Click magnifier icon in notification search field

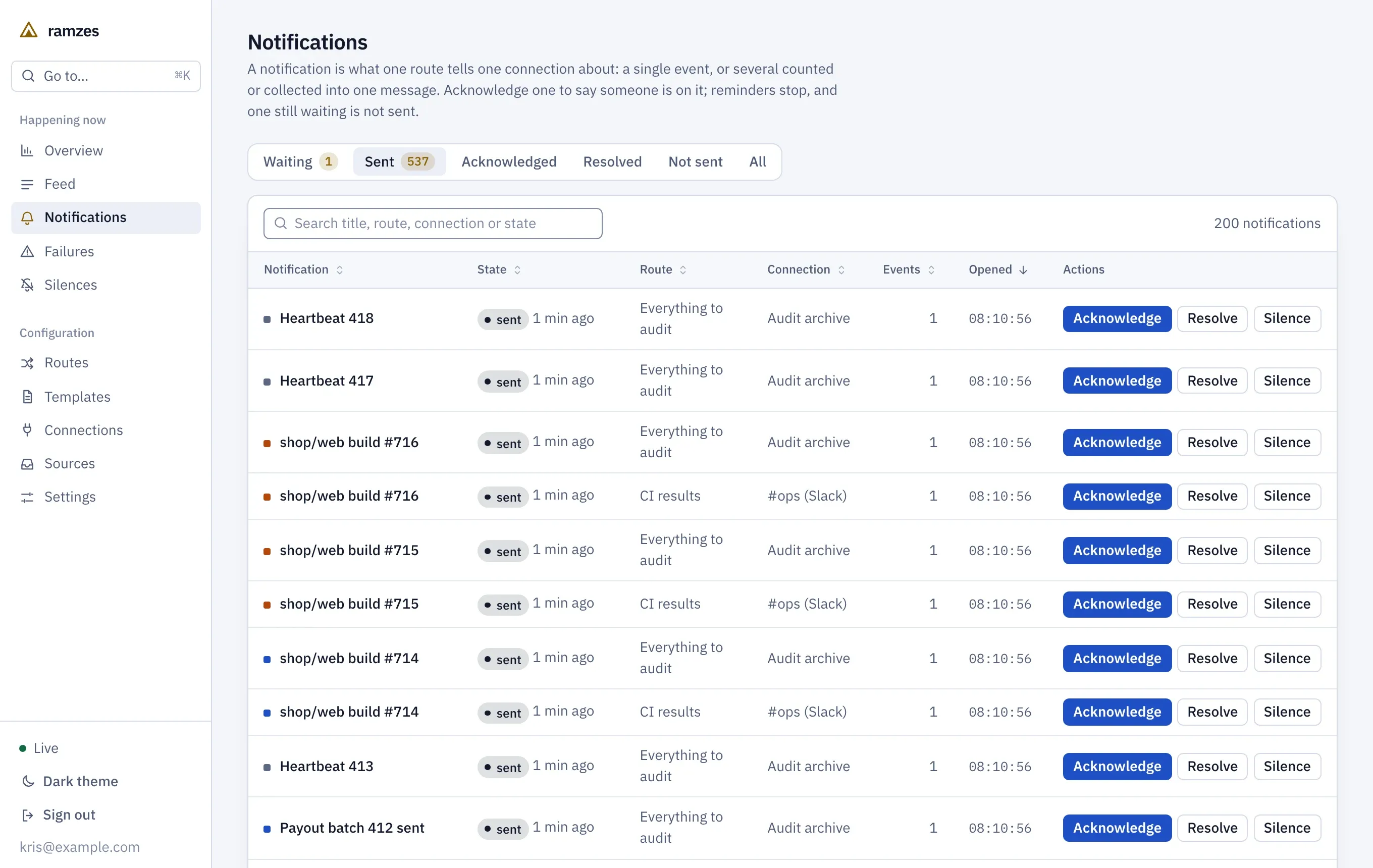(x=281, y=224)
